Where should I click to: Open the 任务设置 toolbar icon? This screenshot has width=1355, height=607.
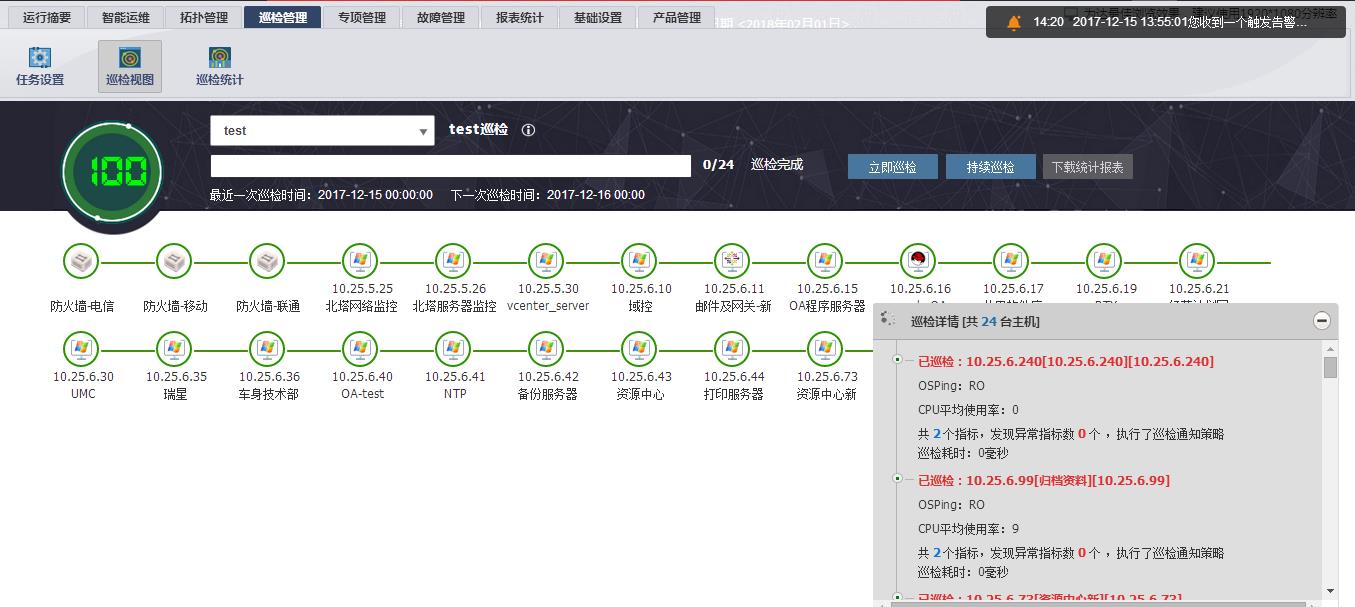(x=39, y=67)
